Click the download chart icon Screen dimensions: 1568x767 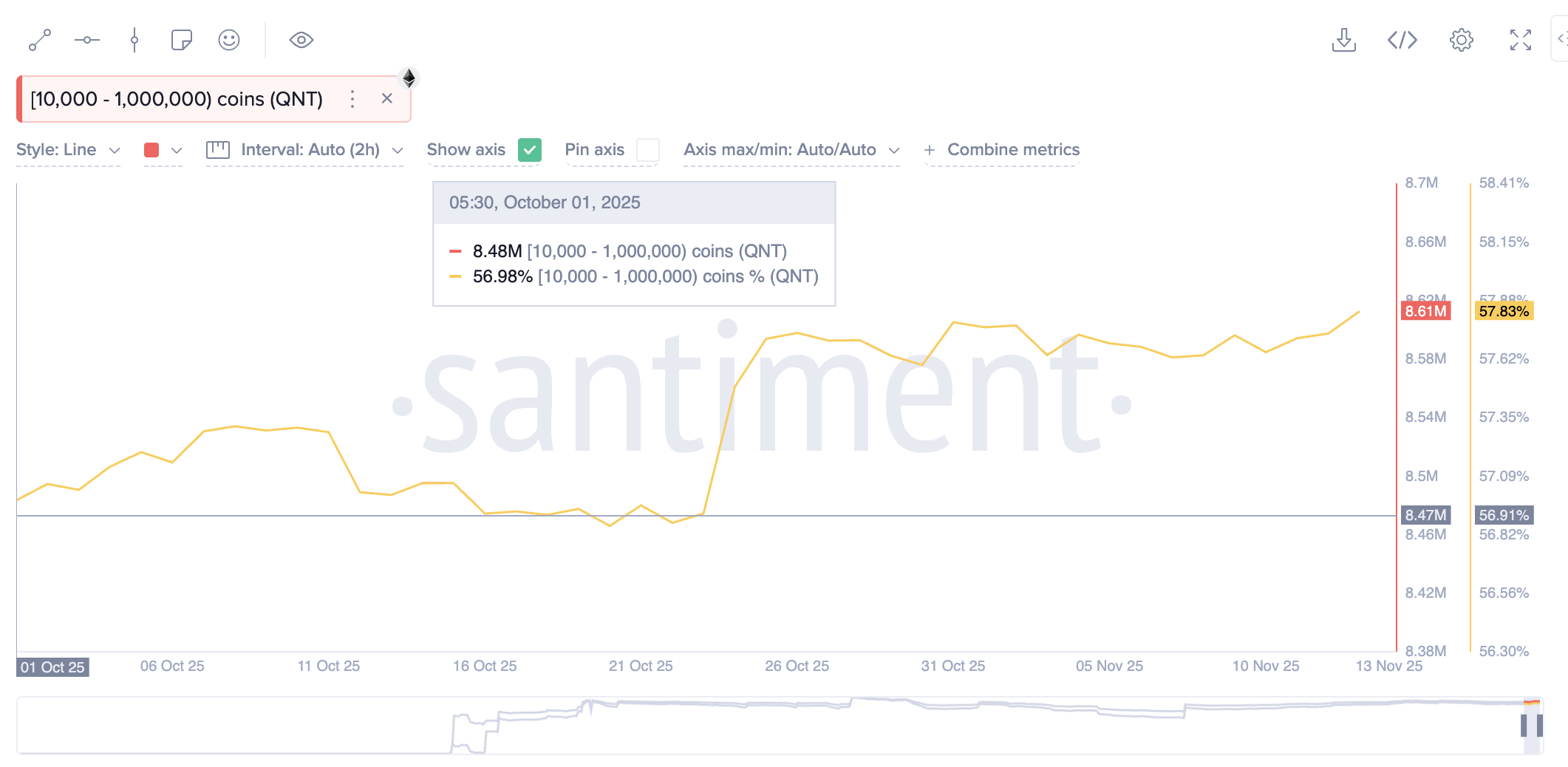pyautogui.click(x=1344, y=41)
